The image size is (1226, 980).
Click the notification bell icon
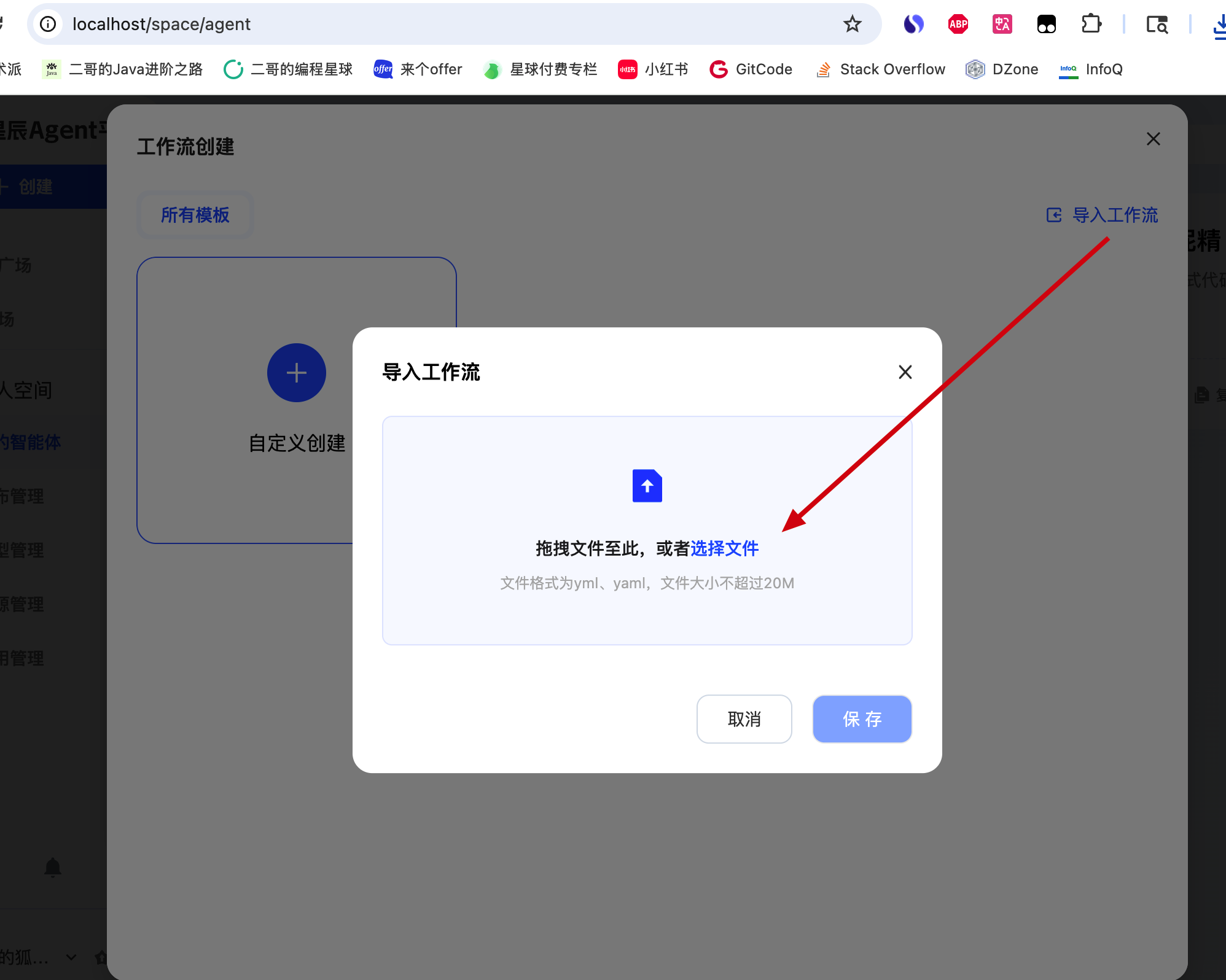pyautogui.click(x=53, y=867)
